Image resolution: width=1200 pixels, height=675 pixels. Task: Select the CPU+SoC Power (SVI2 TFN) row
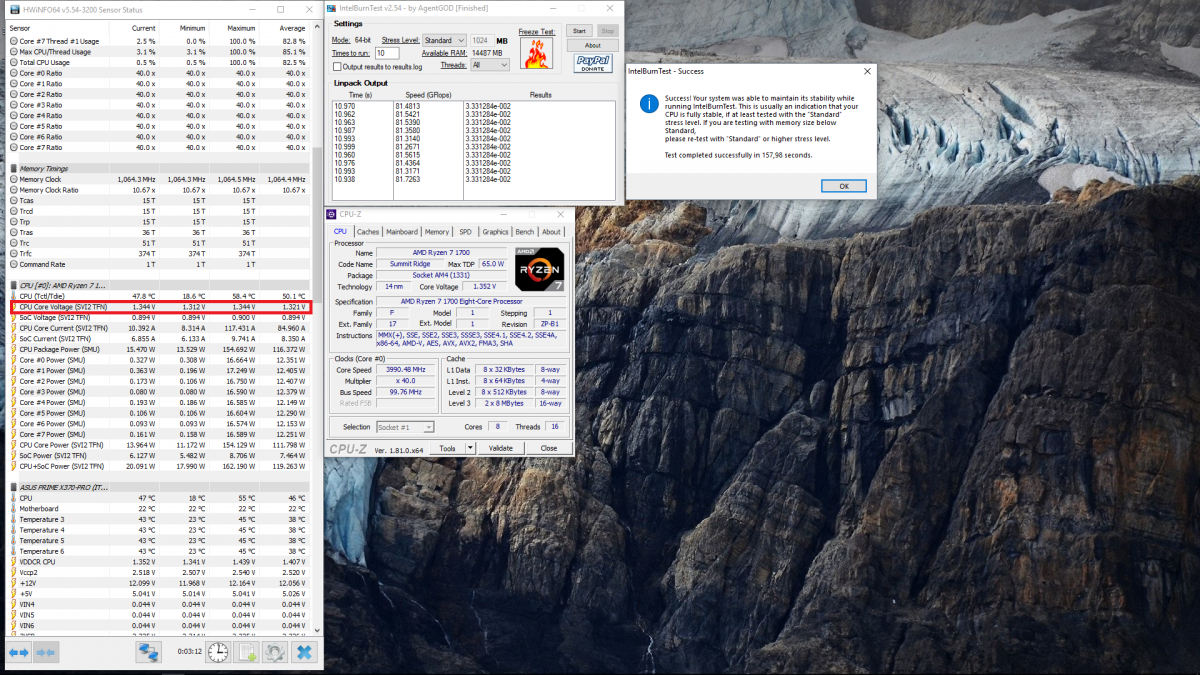pyautogui.click(x=158, y=466)
